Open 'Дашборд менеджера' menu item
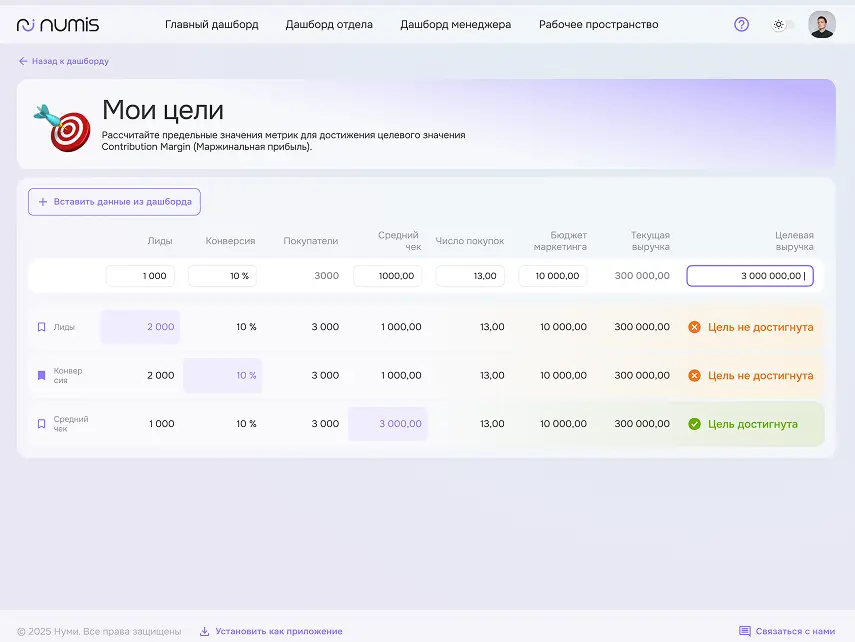The image size is (855, 642). point(455,25)
